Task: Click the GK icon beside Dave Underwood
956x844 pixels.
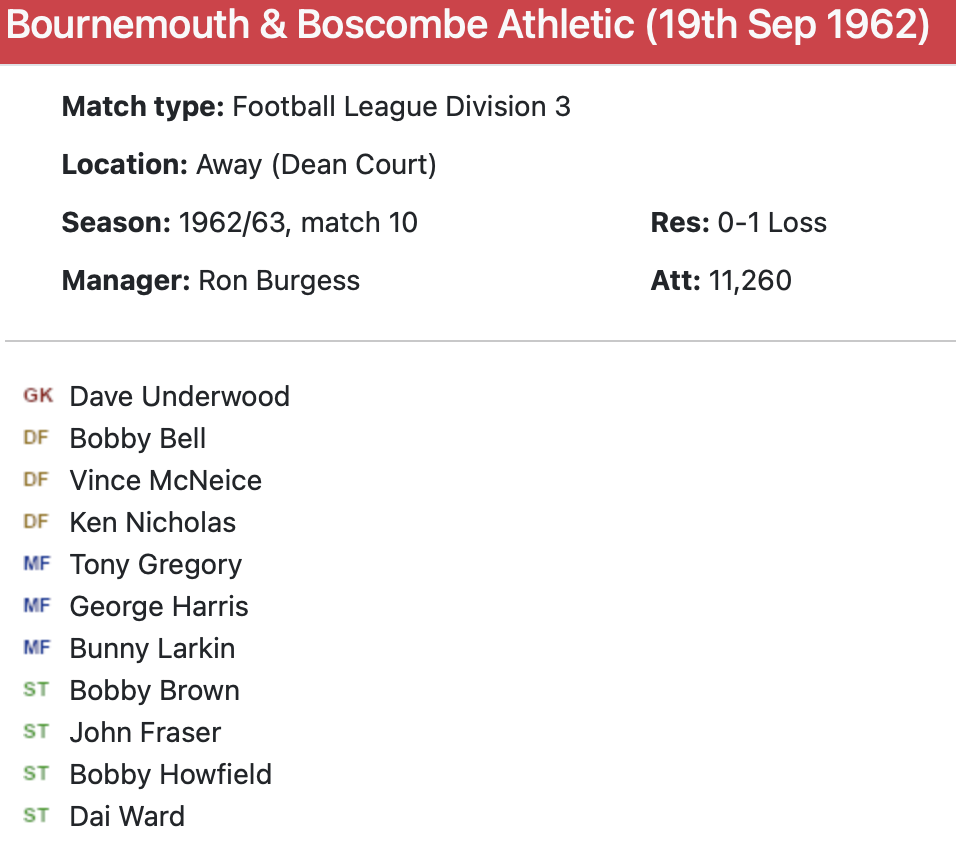Action: (38, 396)
